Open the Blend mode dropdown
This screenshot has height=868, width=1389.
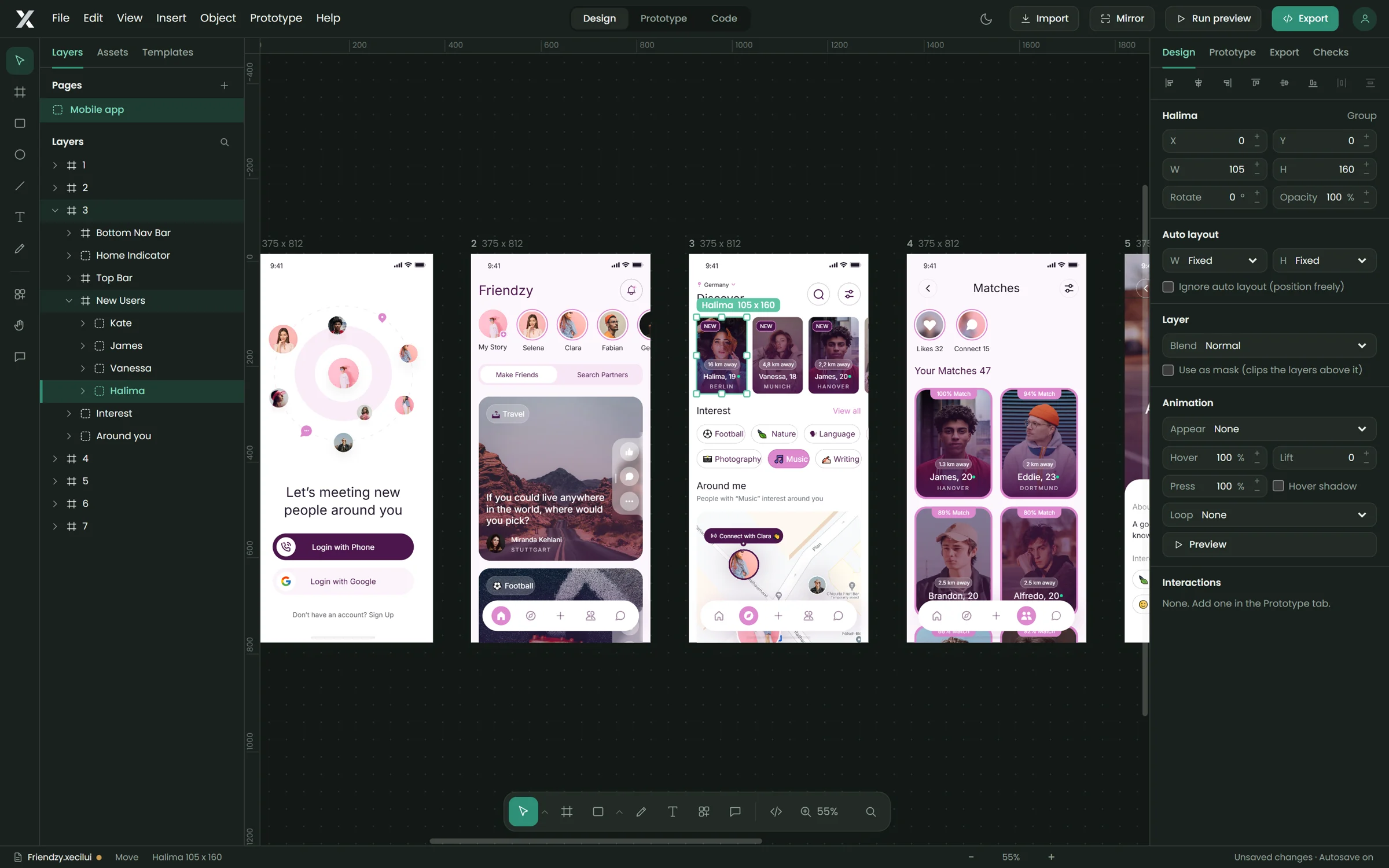coord(1269,345)
